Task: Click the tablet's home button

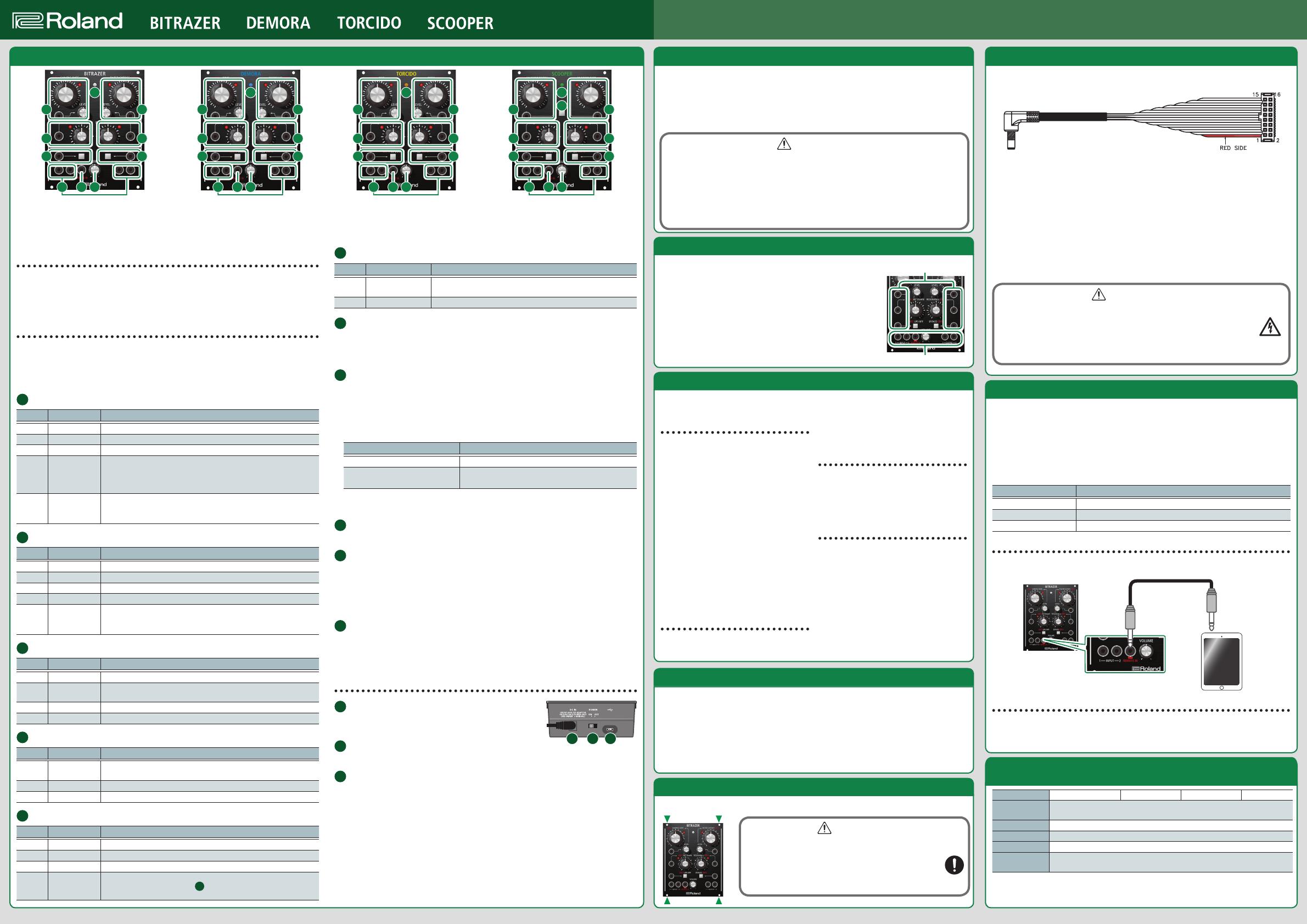Action: pos(1221,688)
